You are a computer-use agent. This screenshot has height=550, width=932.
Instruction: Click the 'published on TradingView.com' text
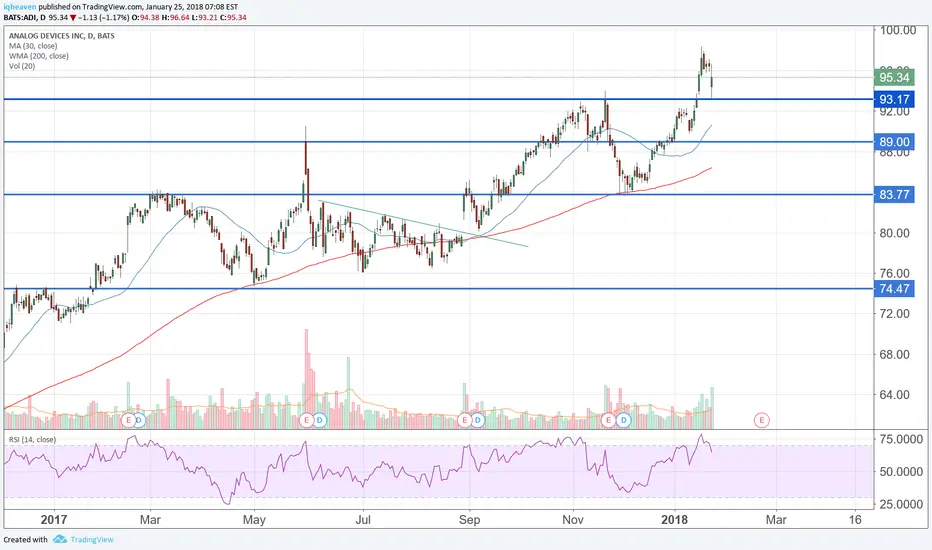pyautogui.click(x=91, y=7)
